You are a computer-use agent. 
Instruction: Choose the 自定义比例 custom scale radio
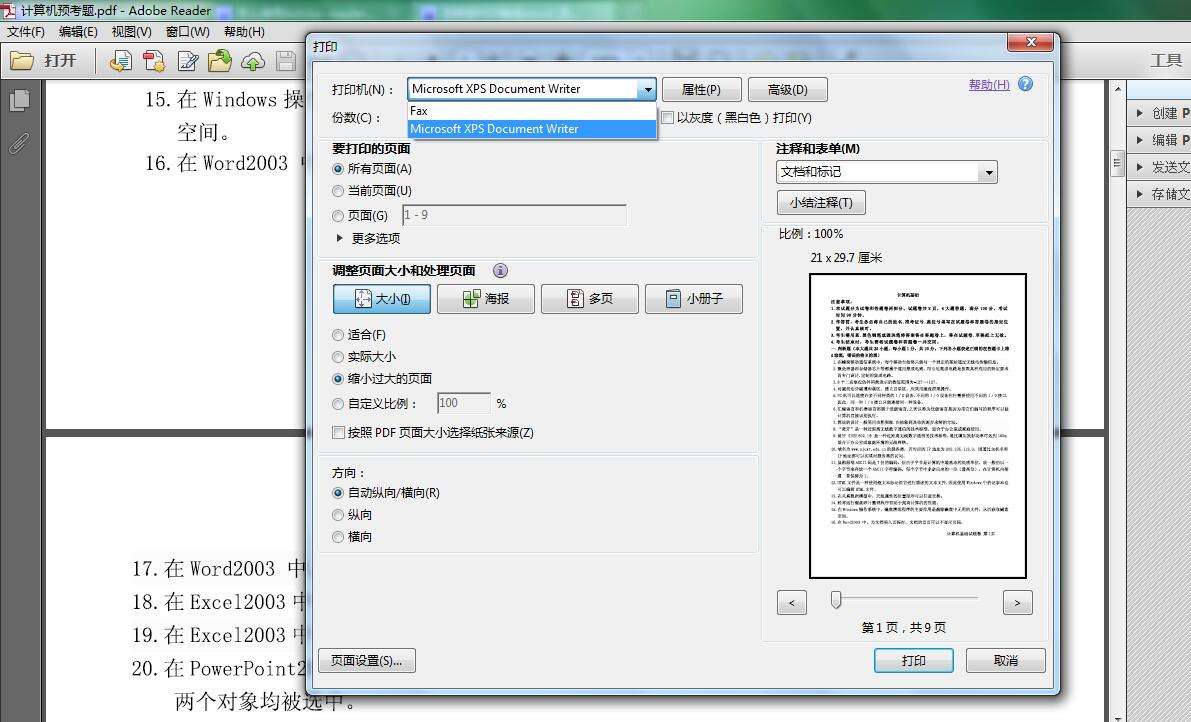point(338,404)
